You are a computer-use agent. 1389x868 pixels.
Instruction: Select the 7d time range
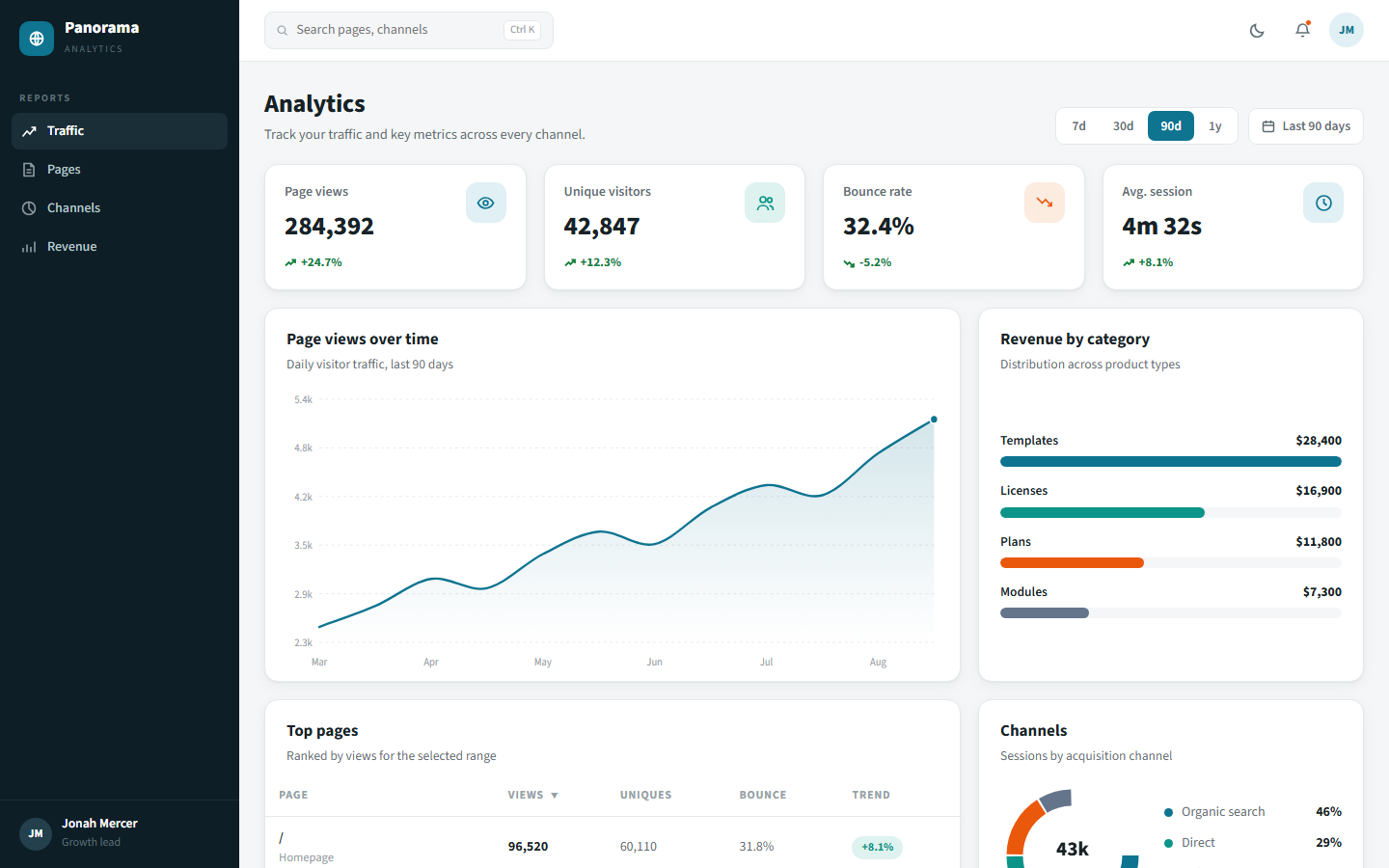1079,126
